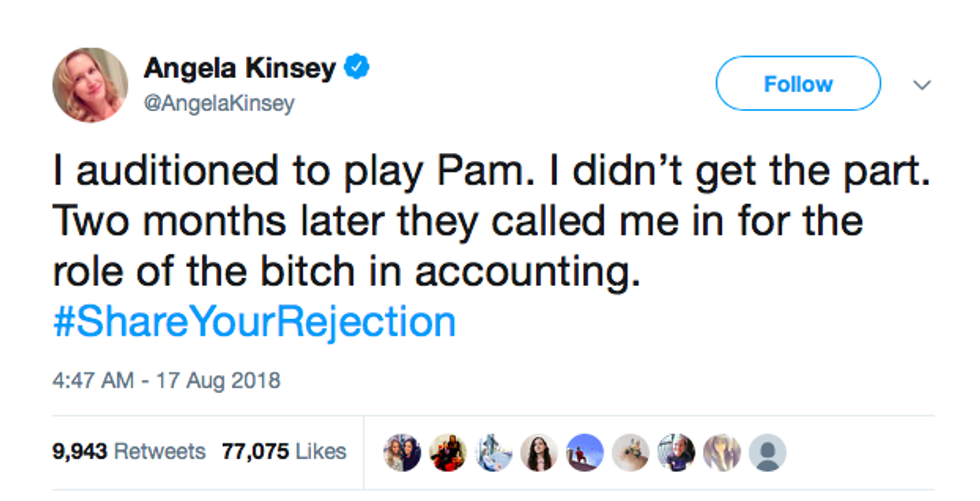Click the seventh liker avatar in the row
Screen dimensions: 980x501
coord(676,452)
